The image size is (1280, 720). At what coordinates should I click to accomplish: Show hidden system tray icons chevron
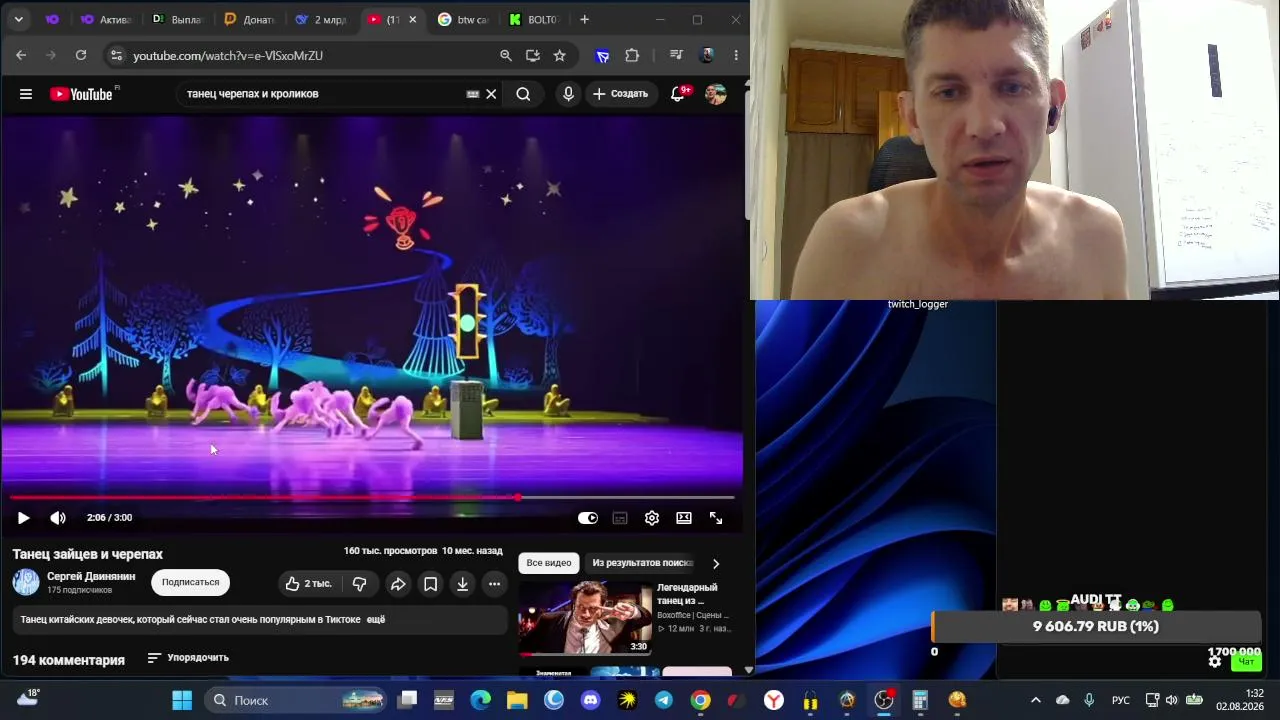pyautogui.click(x=1035, y=700)
